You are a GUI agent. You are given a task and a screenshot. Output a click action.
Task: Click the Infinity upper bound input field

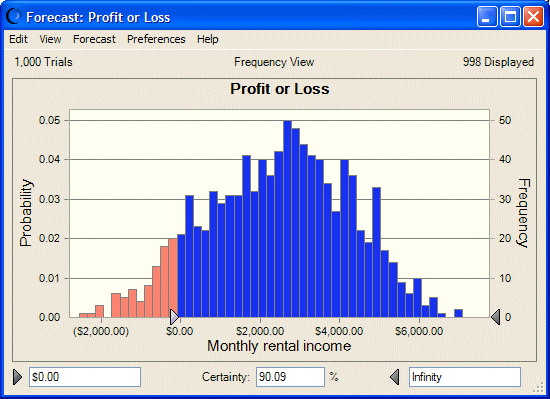(465, 377)
